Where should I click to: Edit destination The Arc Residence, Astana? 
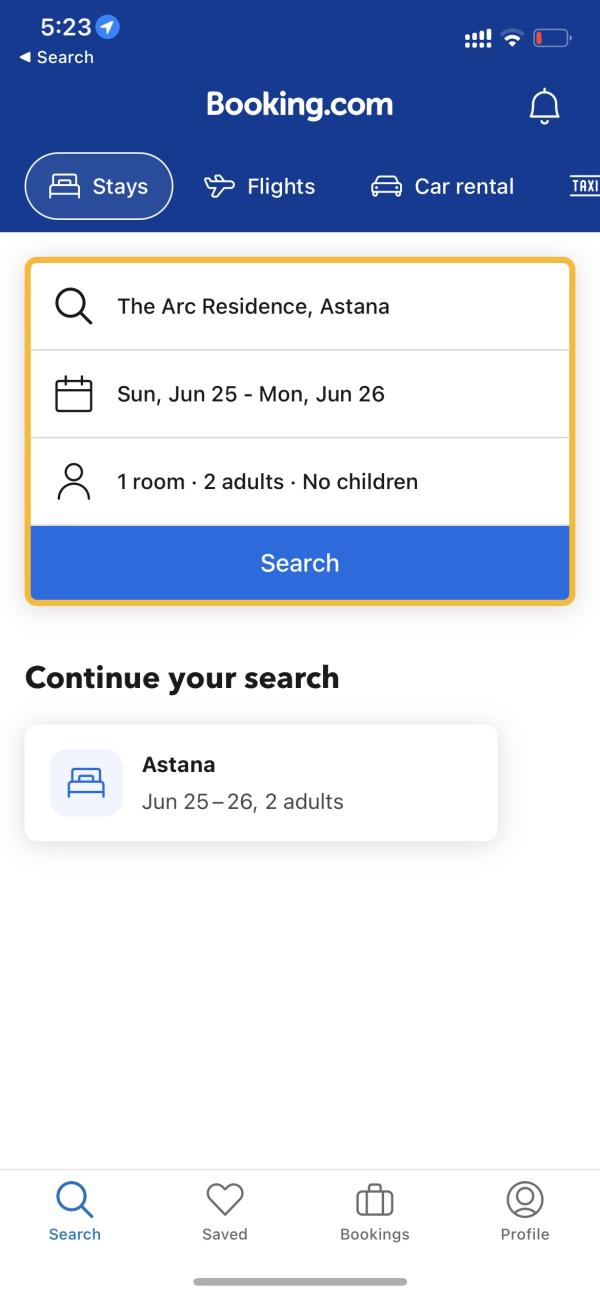click(x=300, y=306)
